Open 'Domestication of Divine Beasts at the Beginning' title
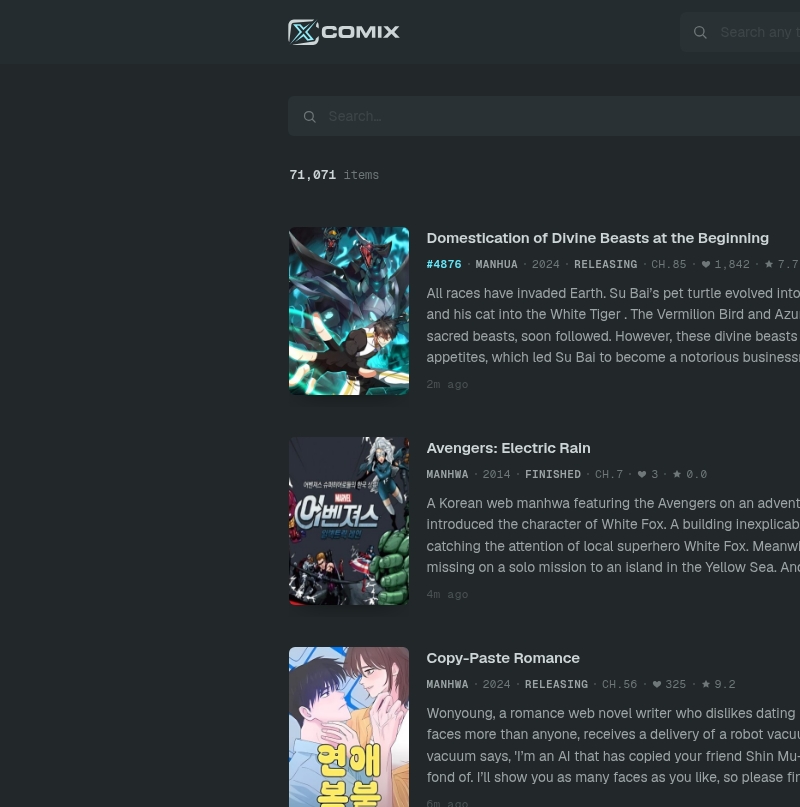Image resolution: width=800 pixels, height=807 pixels. [x=597, y=238]
